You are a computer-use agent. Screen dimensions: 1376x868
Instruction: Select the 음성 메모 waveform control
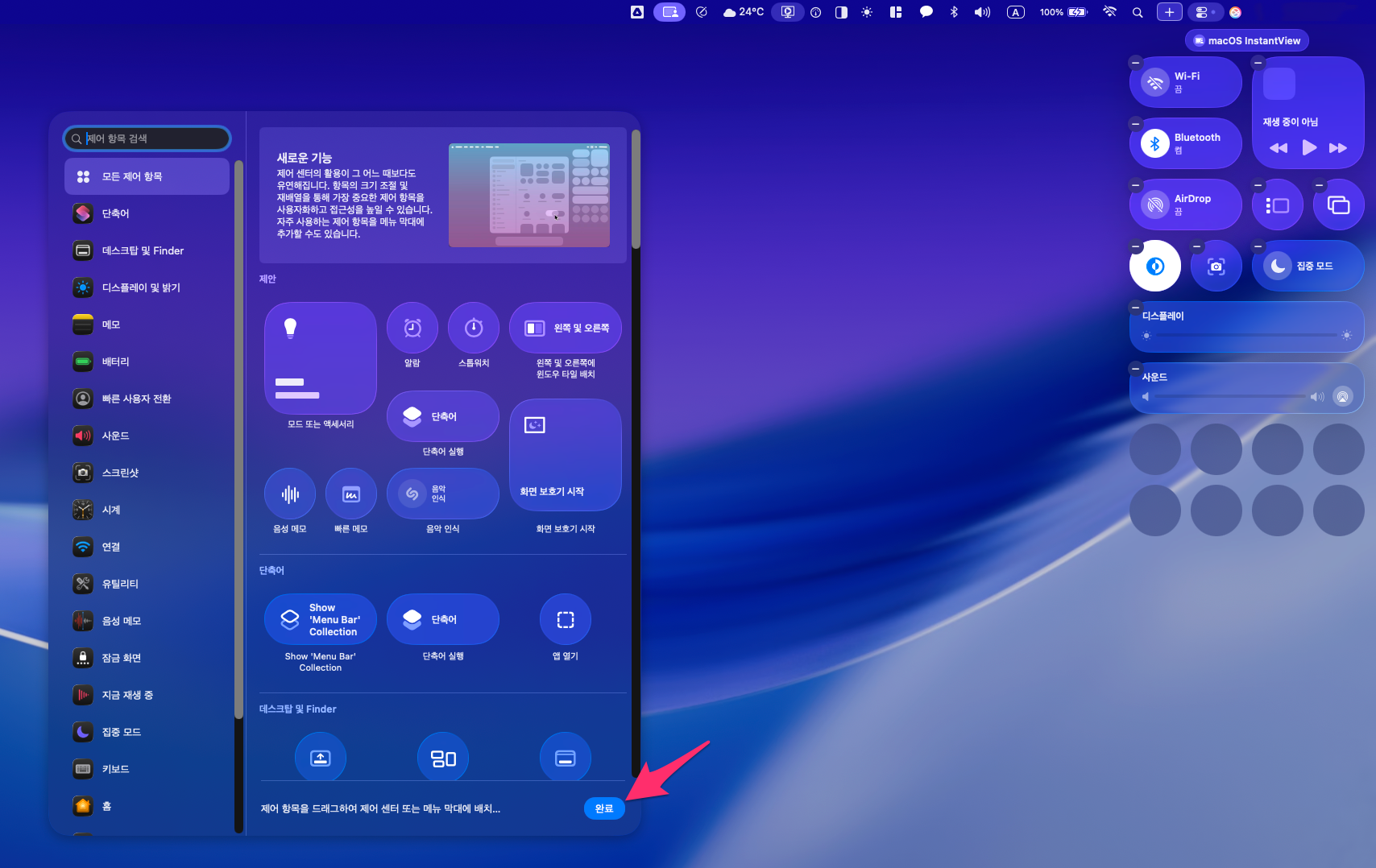pos(290,494)
